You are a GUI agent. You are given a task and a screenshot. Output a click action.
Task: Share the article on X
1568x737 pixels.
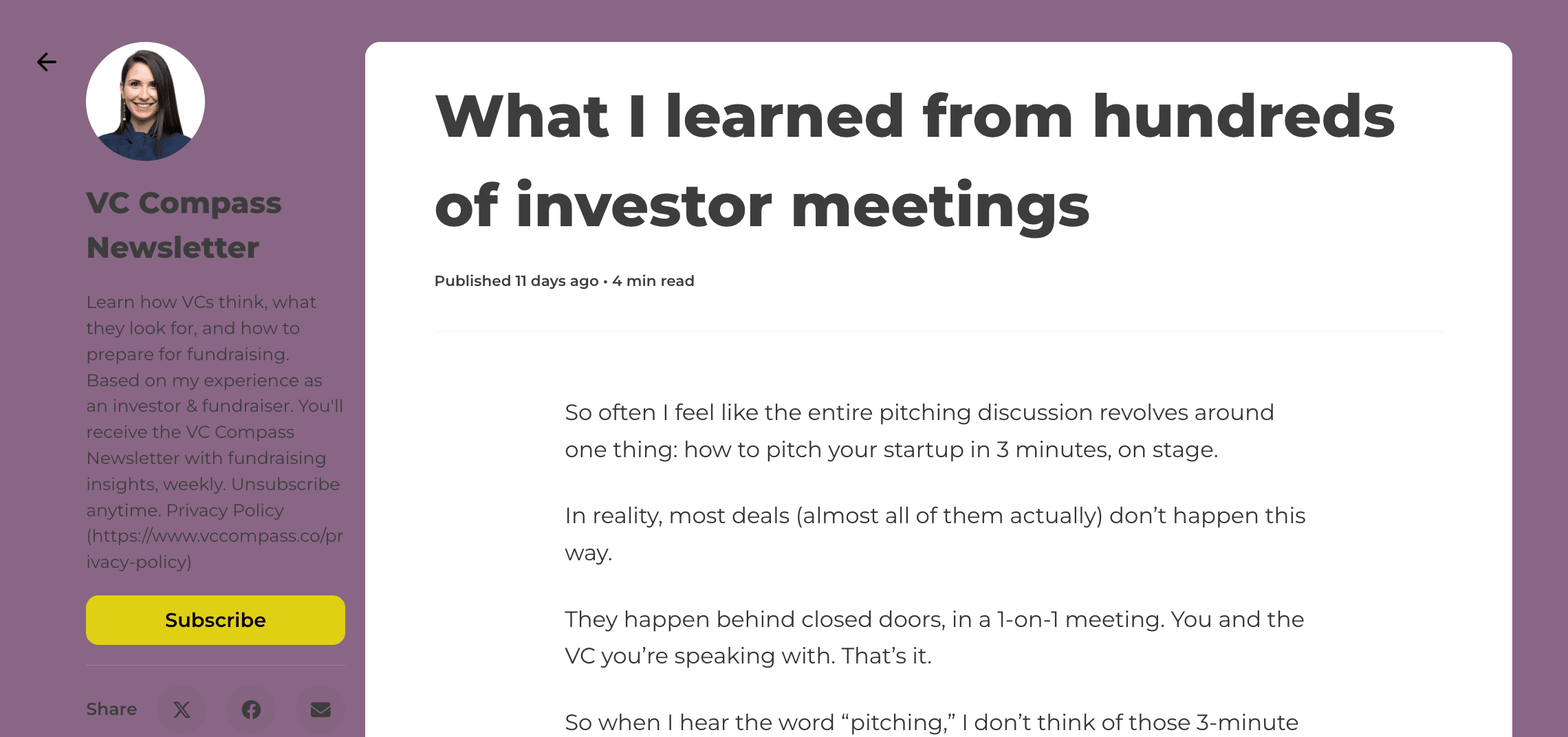pyautogui.click(x=182, y=709)
